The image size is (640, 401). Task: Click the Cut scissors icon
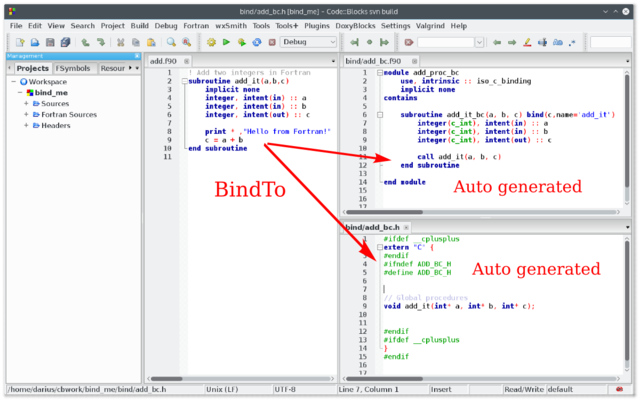(x=120, y=42)
